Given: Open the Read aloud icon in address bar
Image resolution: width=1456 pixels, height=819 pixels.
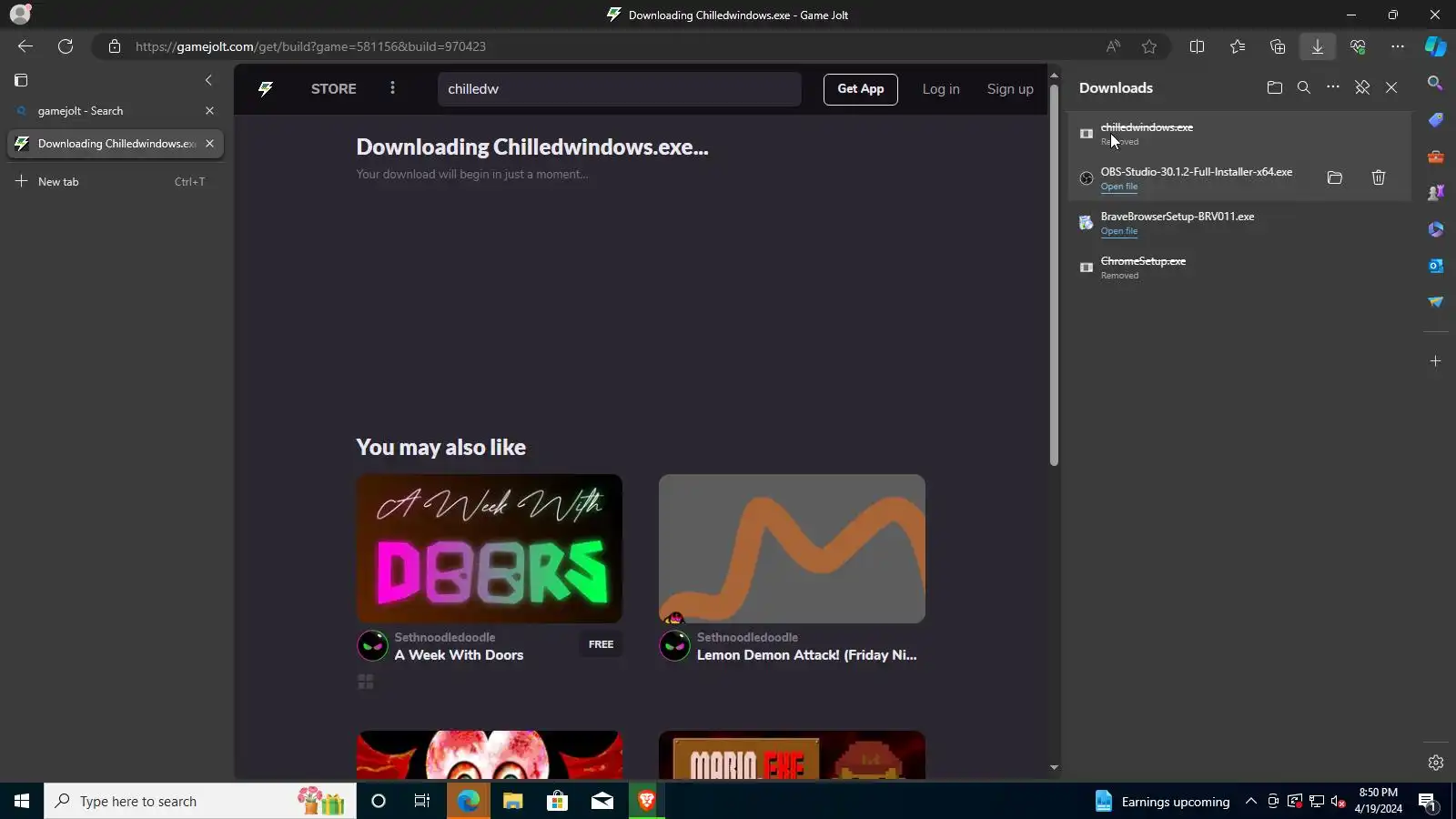Looking at the screenshot, I should pos(1113,46).
